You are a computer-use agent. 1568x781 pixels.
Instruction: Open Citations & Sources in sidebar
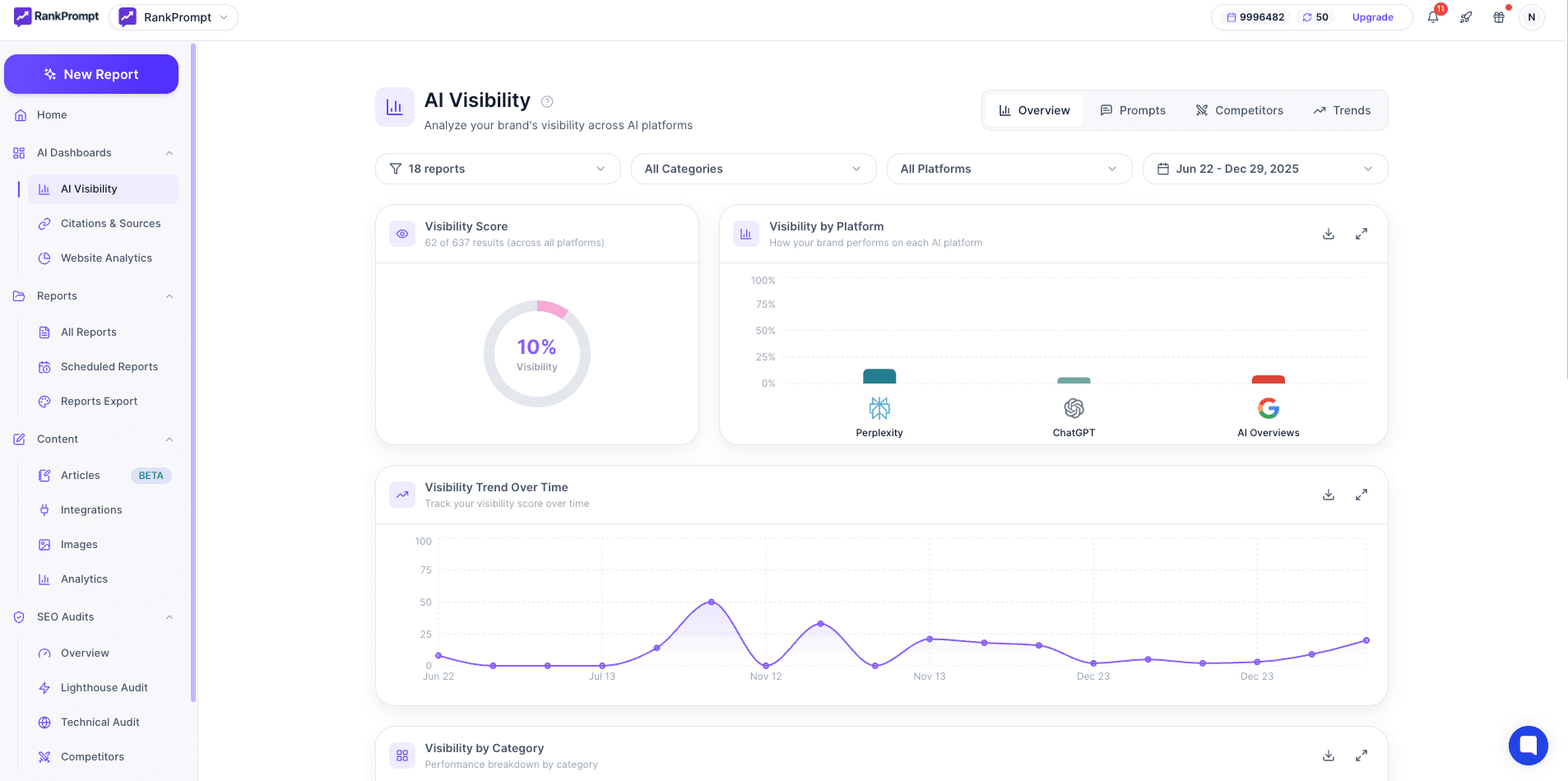[110, 224]
